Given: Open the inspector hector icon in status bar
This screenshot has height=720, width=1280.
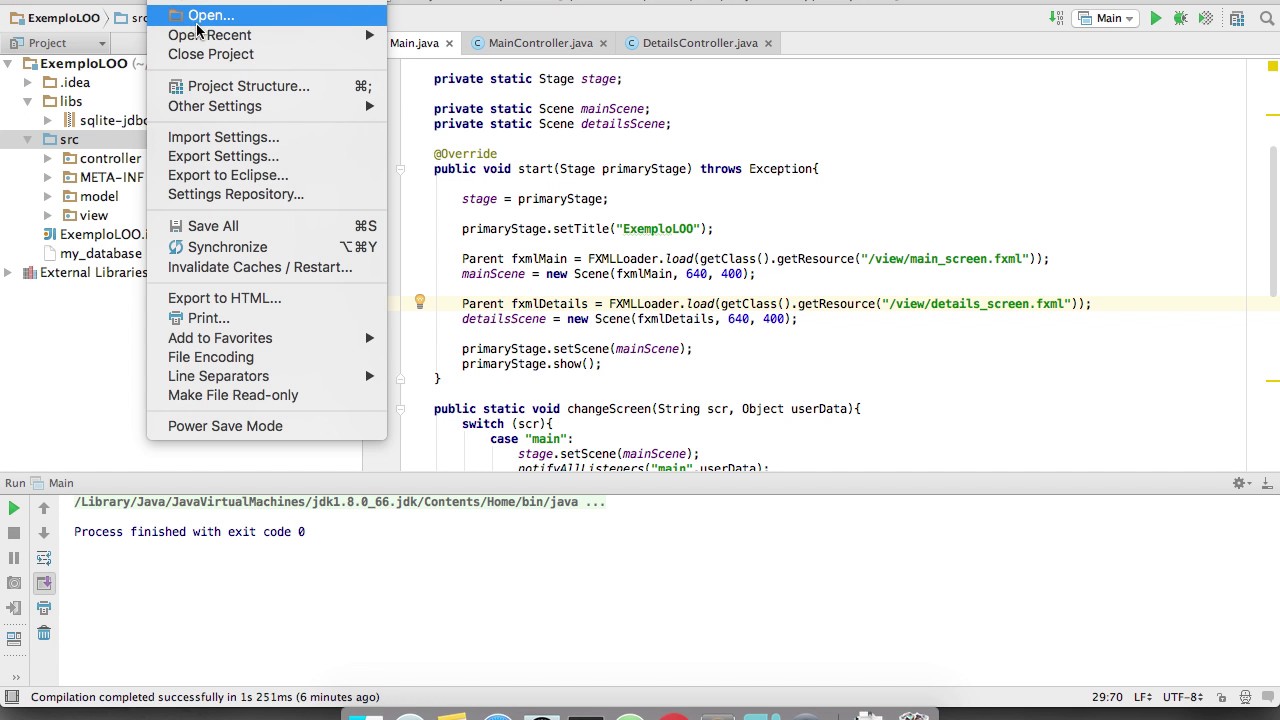Looking at the screenshot, I should coord(1245,697).
